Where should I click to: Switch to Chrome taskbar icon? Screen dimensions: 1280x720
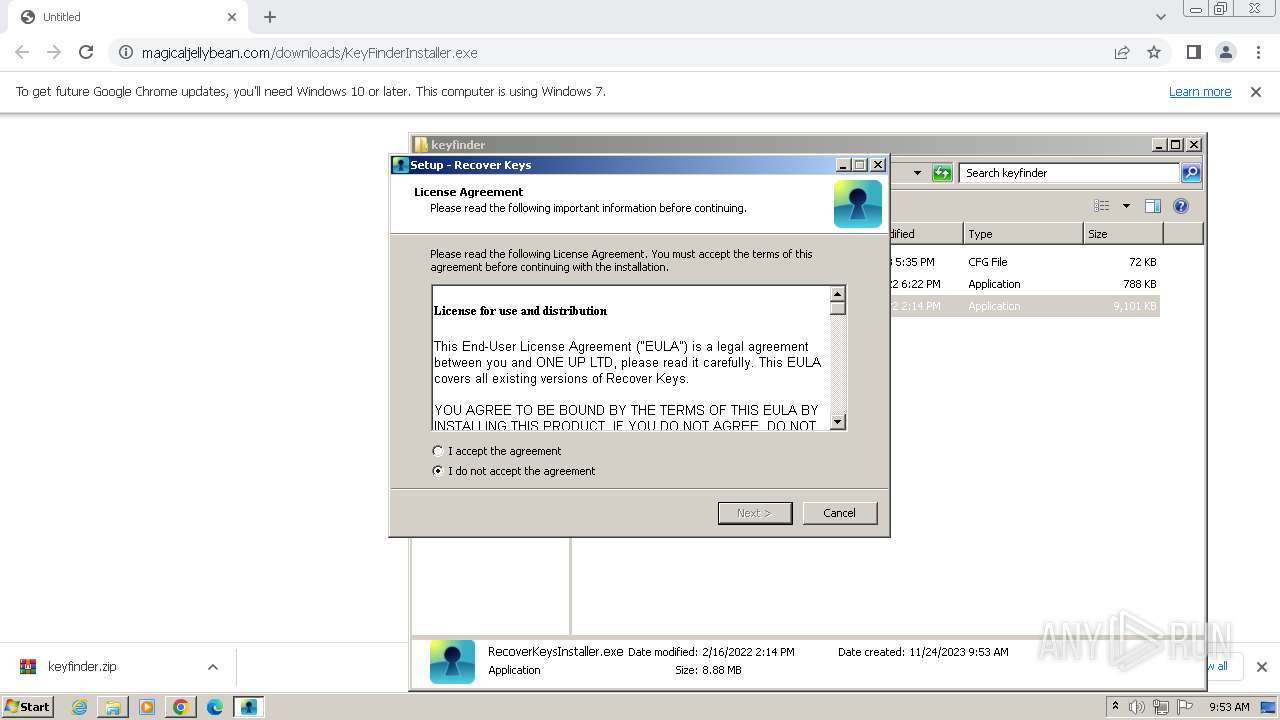pos(181,707)
